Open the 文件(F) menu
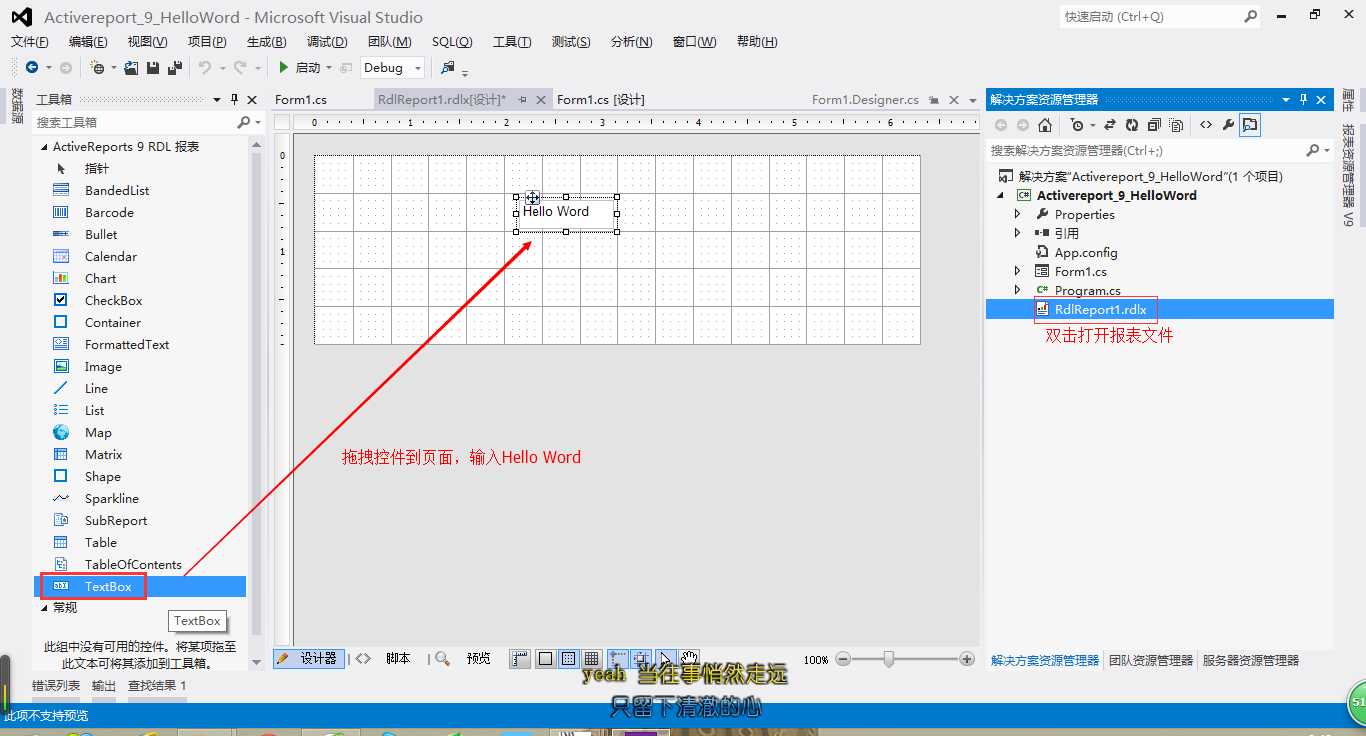This screenshot has height=736, width=1366. pos(30,41)
